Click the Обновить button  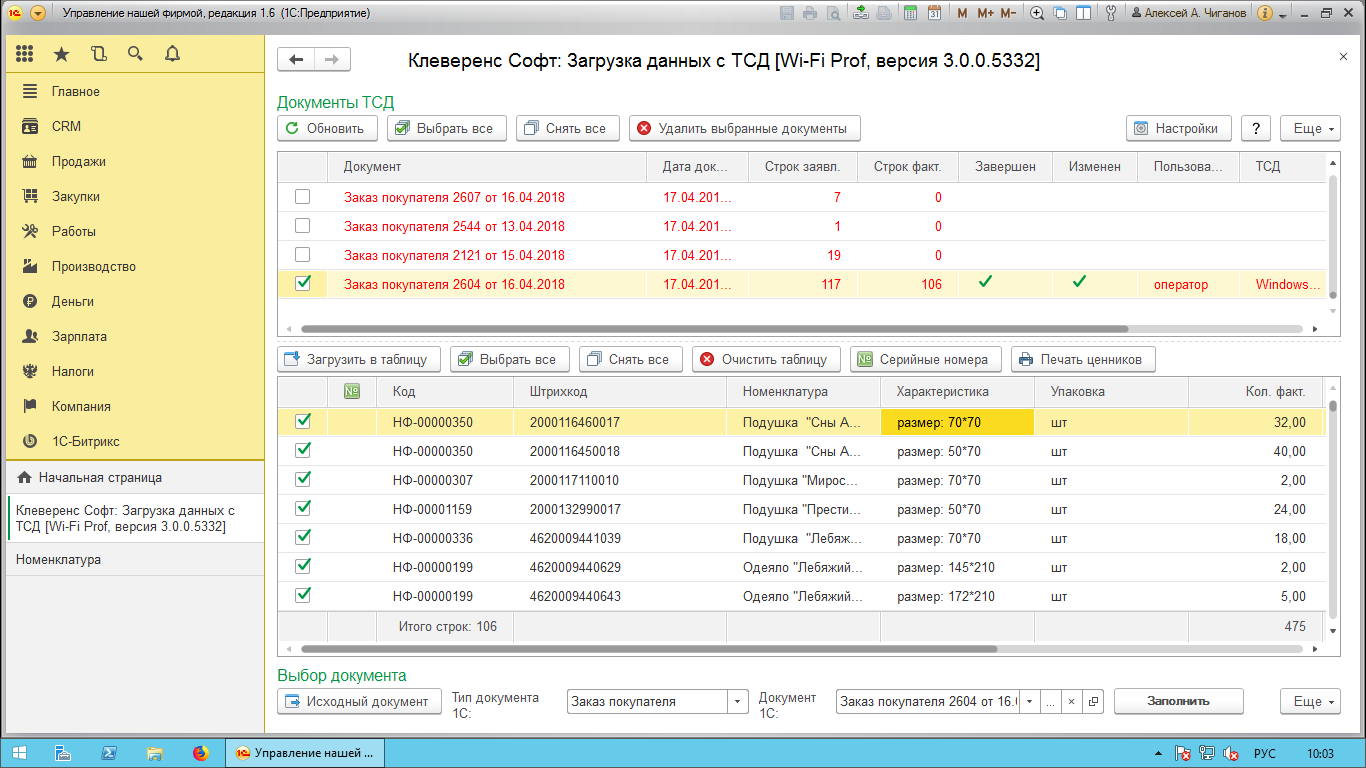point(328,128)
